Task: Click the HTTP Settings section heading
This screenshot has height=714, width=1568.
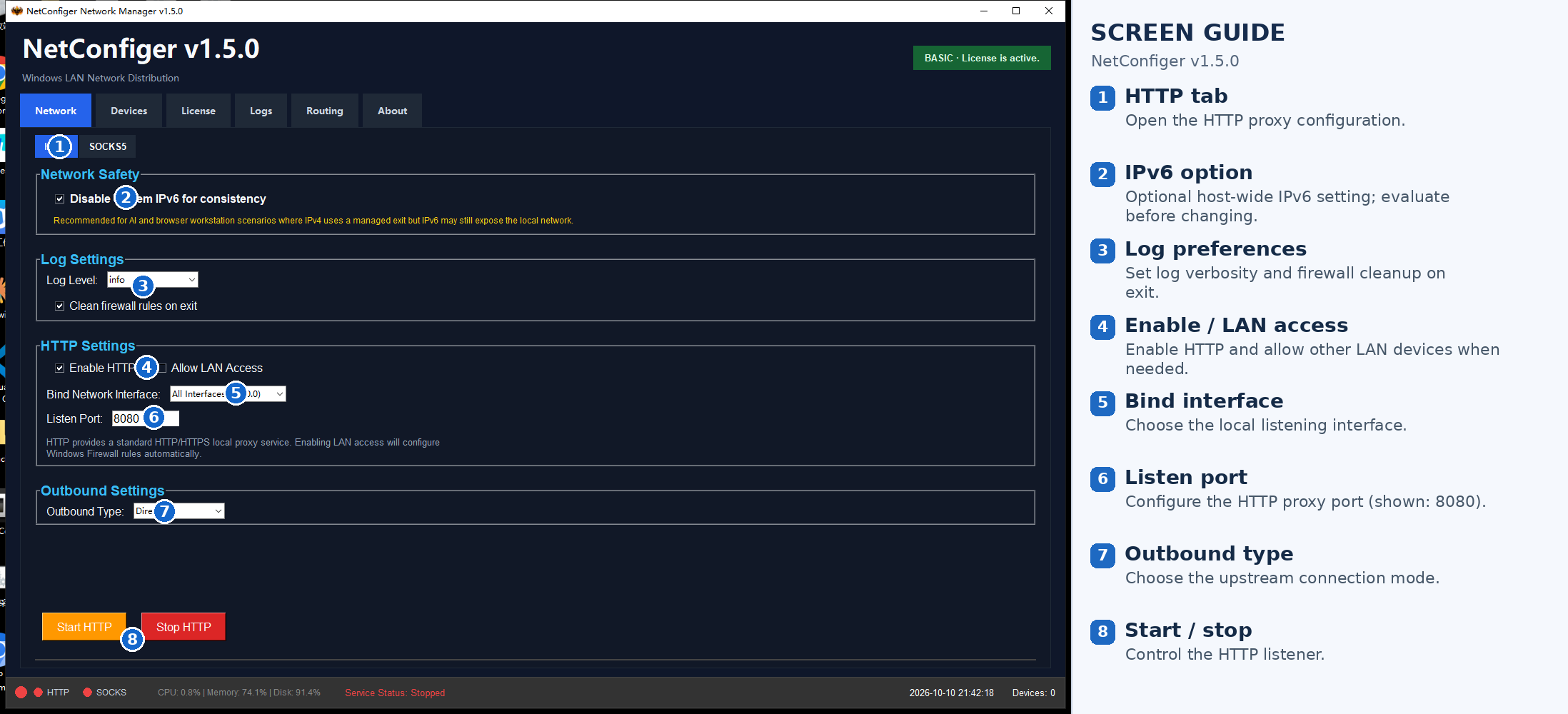Action: (x=88, y=346)
